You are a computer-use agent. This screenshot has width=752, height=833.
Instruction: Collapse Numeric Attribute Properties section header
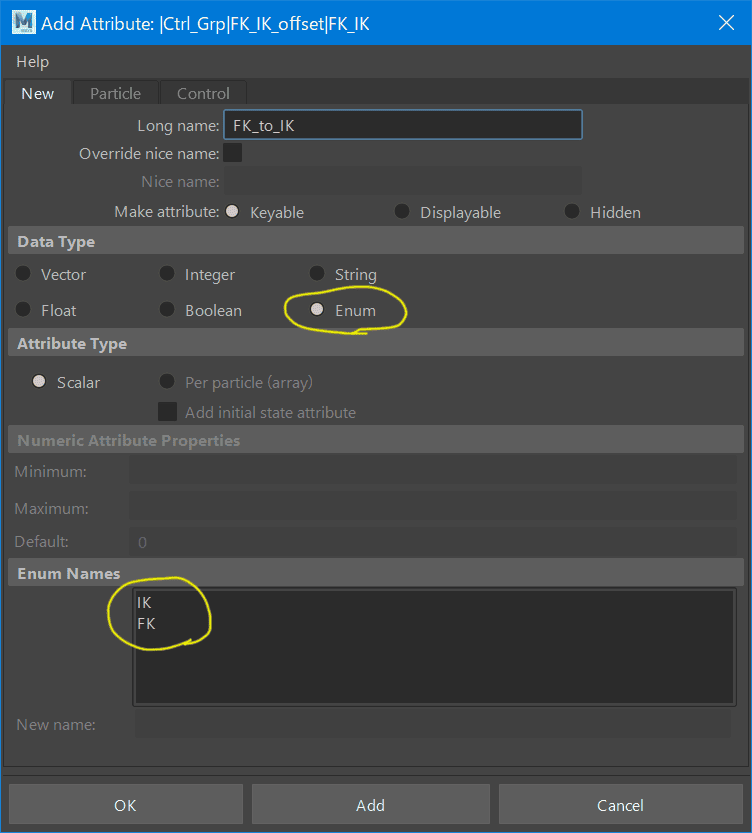tap(376, 440)
